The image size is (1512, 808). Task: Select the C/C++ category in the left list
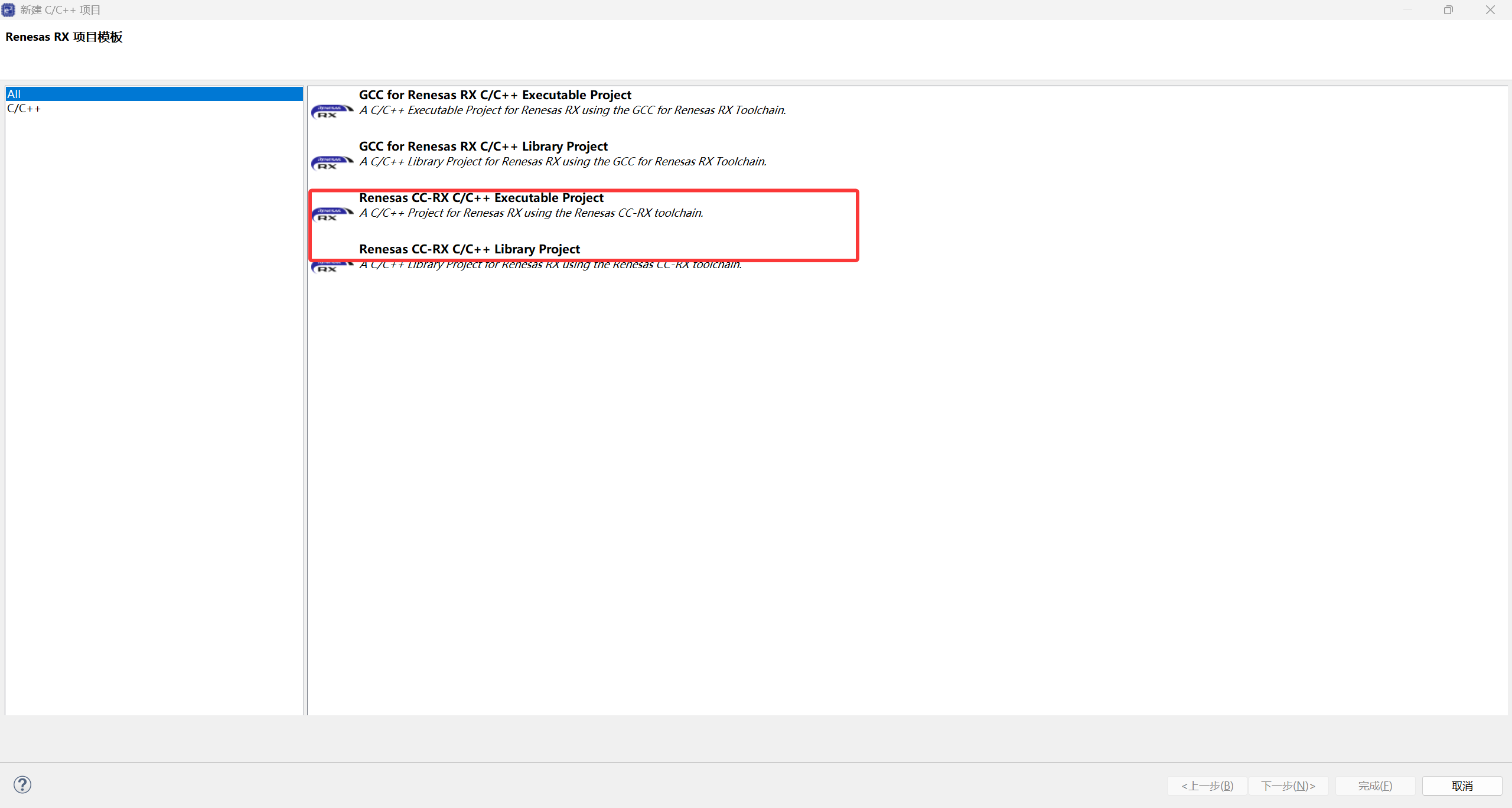click(x=154, y=109)
